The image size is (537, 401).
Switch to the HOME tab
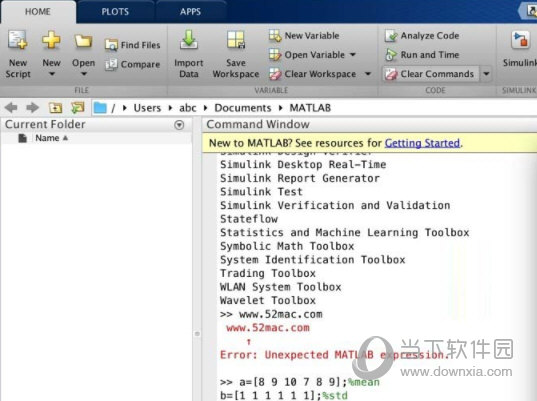click(x=38, y=12)
